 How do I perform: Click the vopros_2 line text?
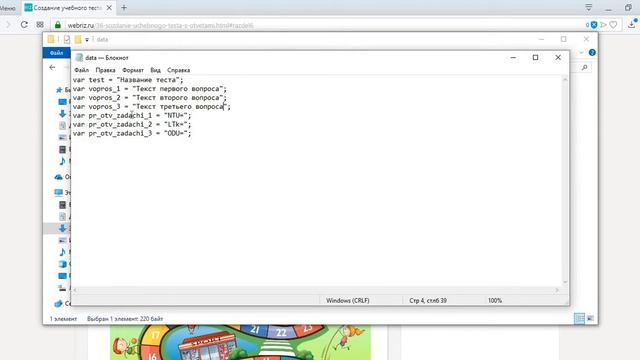pos(149,98)
